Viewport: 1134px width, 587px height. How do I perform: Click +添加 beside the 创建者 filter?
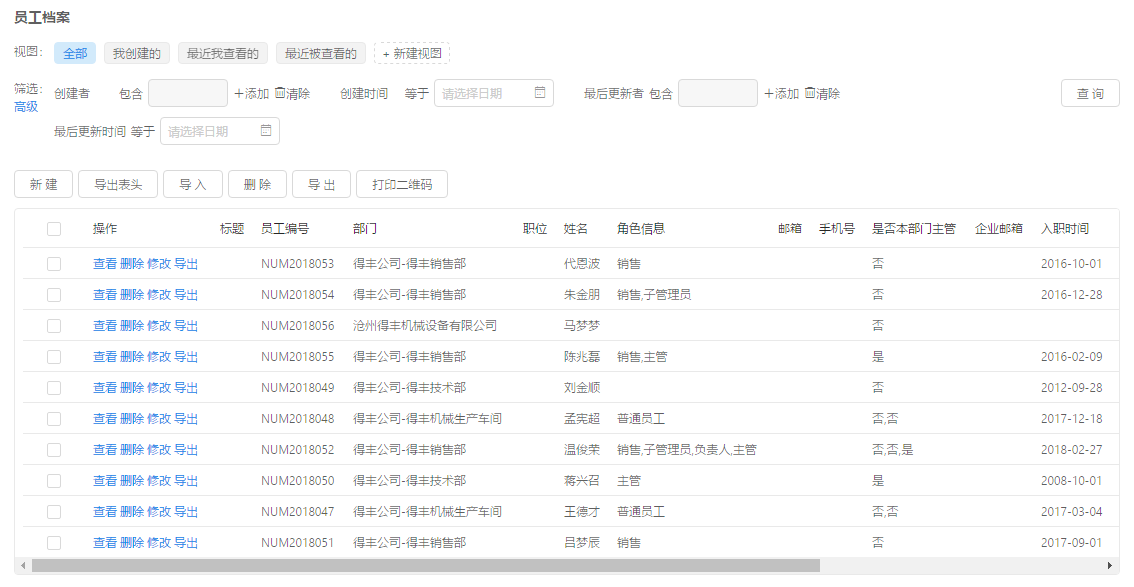pyautogui.click(x=252, y=93)
